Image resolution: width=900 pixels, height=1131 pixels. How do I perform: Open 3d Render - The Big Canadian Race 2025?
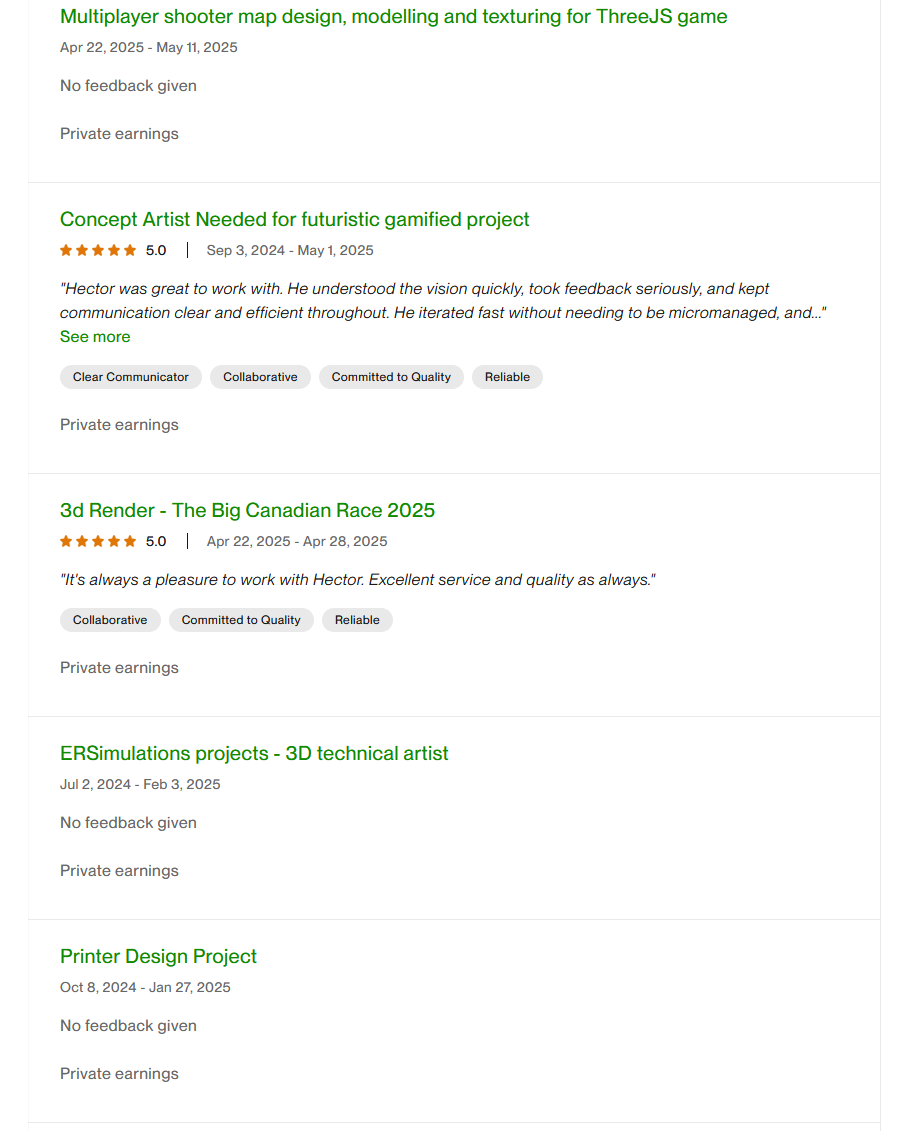point(247,511)
